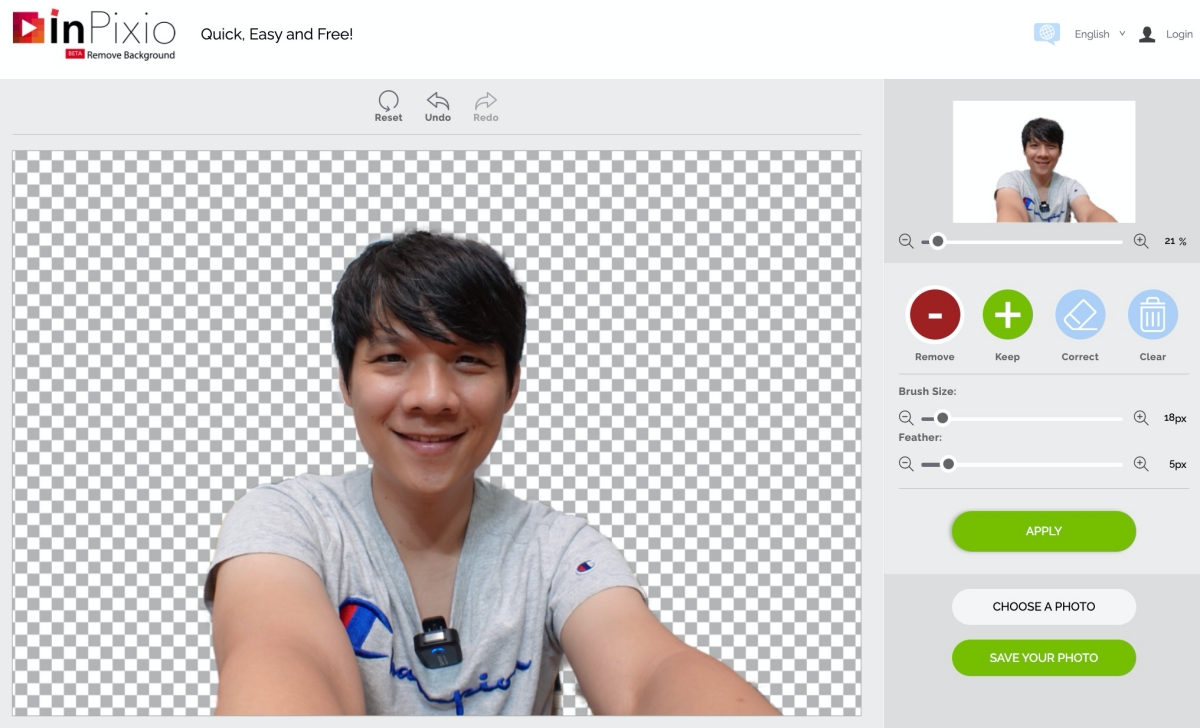The width and height of the screenshot is (1200, 728).
Task: Zoom out using the preview magnifier minus
Action: tap(906, 241)
